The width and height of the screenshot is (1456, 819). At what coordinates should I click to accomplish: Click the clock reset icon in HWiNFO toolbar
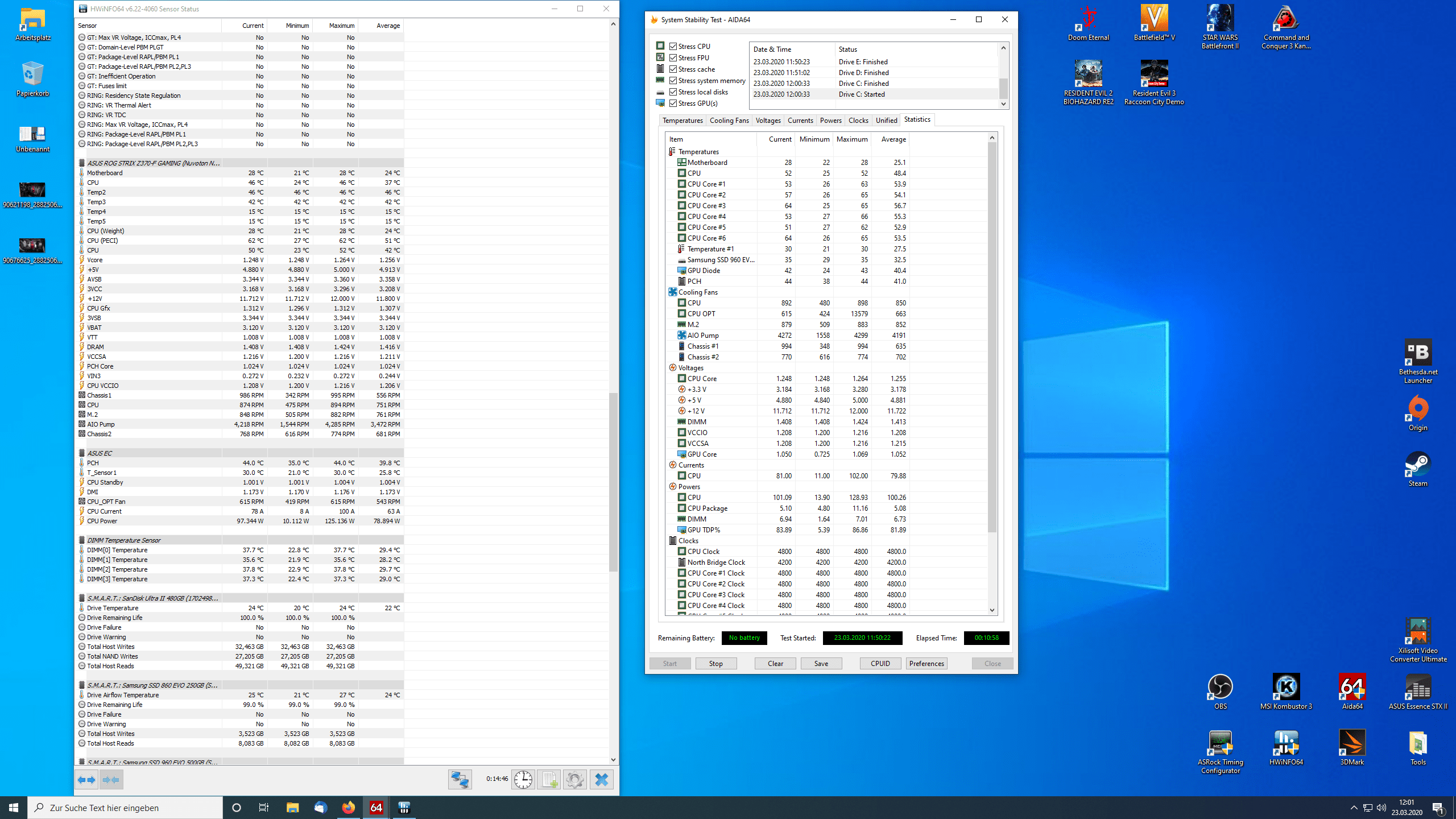[523, 779]
